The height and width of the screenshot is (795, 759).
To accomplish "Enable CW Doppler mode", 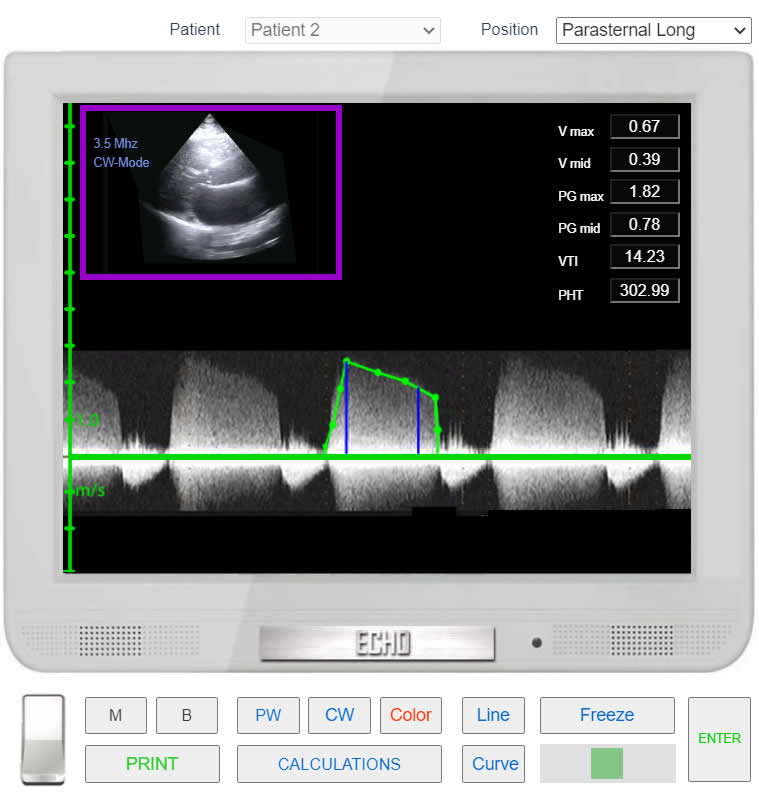I will 339,715.
